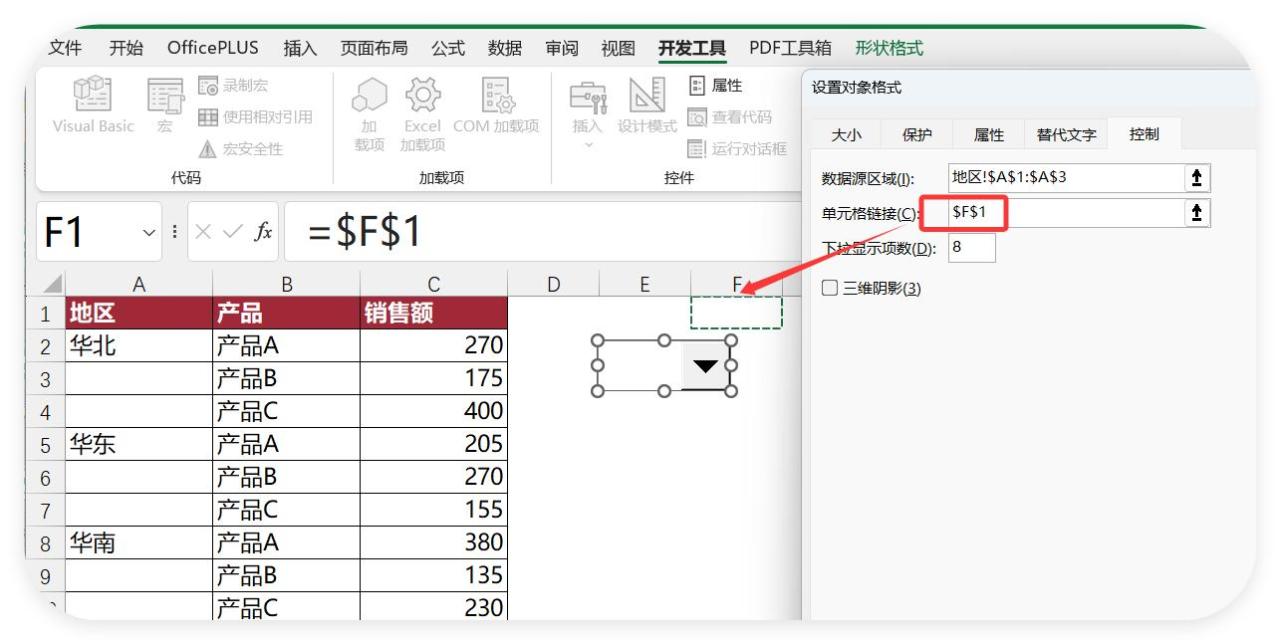Click the 数据源区域 input field
The width and height of the screenshot is (1280, 644).
tap(1064, 178)
